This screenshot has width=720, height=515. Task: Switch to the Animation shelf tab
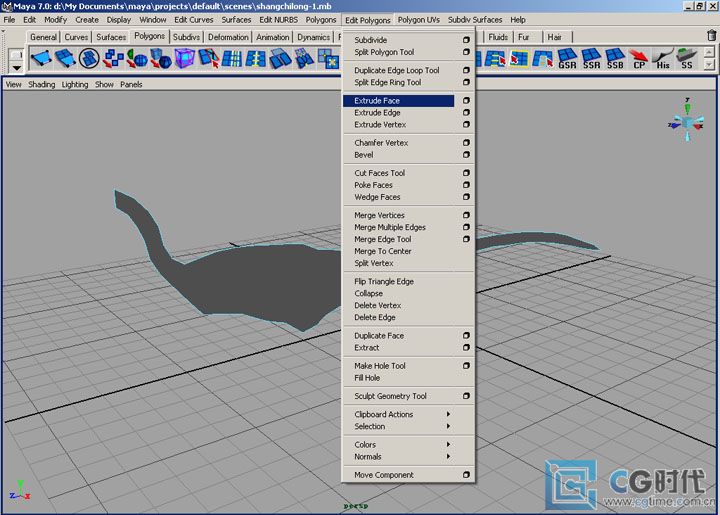click(x=272, y=37)
